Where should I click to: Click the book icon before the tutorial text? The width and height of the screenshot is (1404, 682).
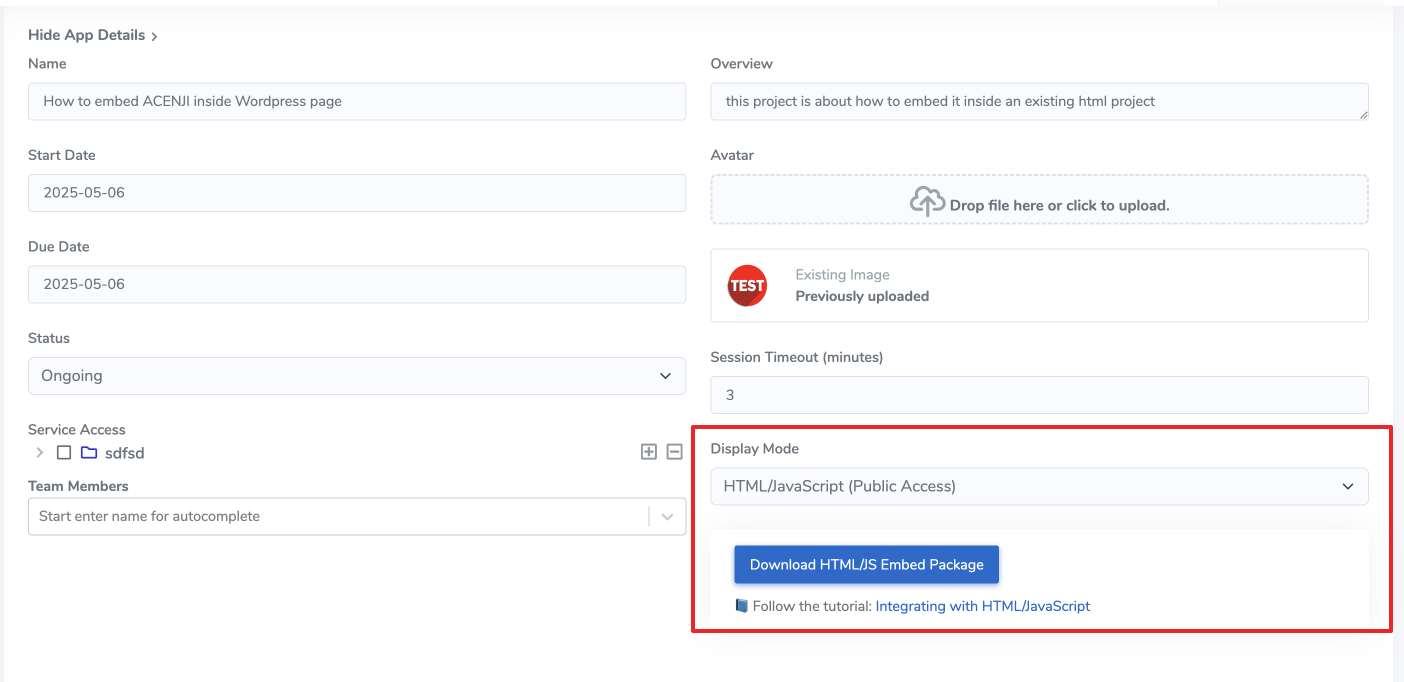740,605
